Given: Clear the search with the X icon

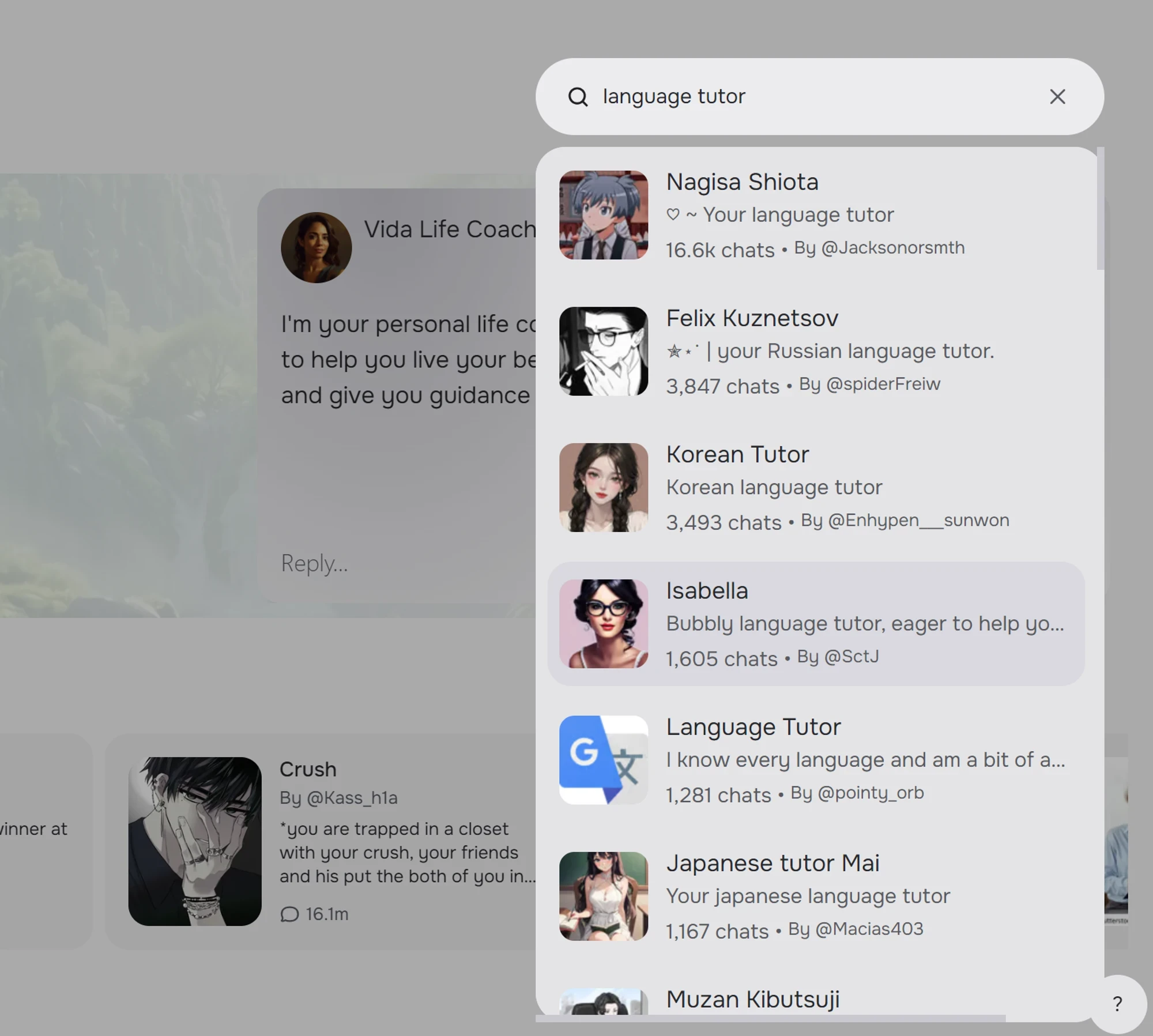Looking at the screenshot, I should pyautogui.click(x=1057, y=97).
